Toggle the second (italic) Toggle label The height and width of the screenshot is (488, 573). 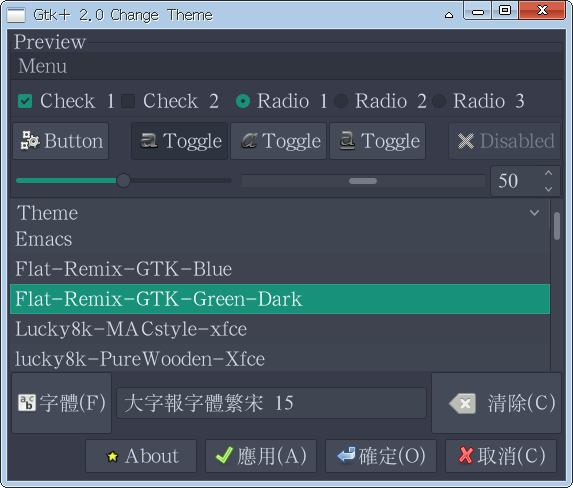click(x=292, y=141)
